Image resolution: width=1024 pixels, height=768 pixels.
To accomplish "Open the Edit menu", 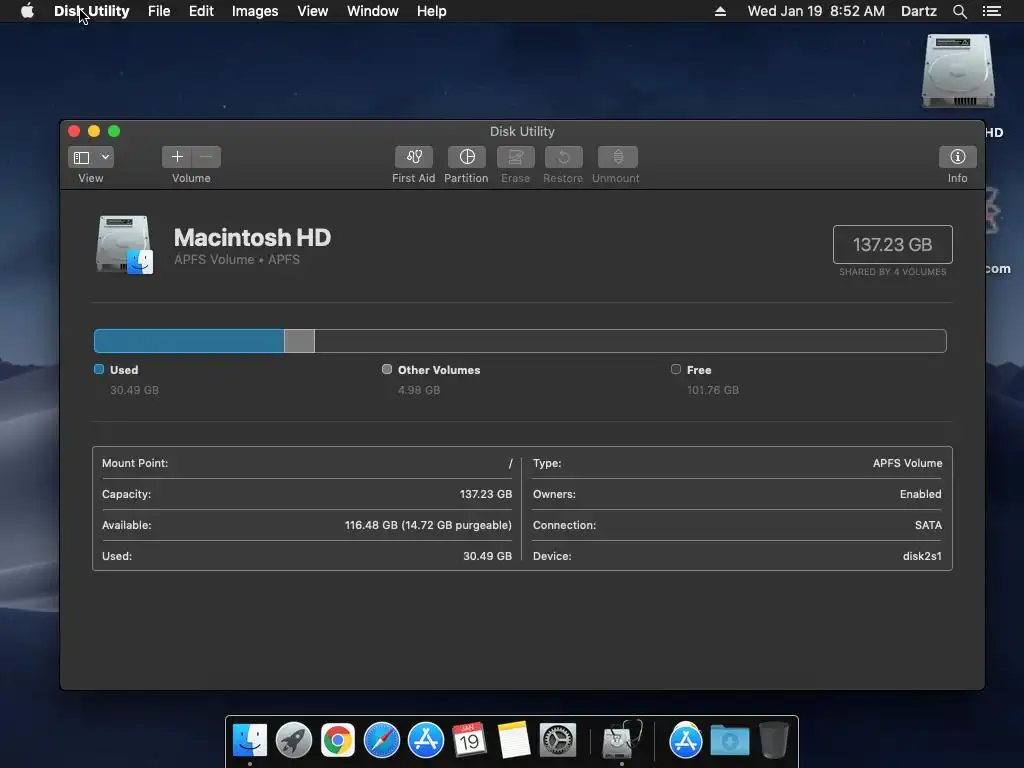I will [201, 11].
